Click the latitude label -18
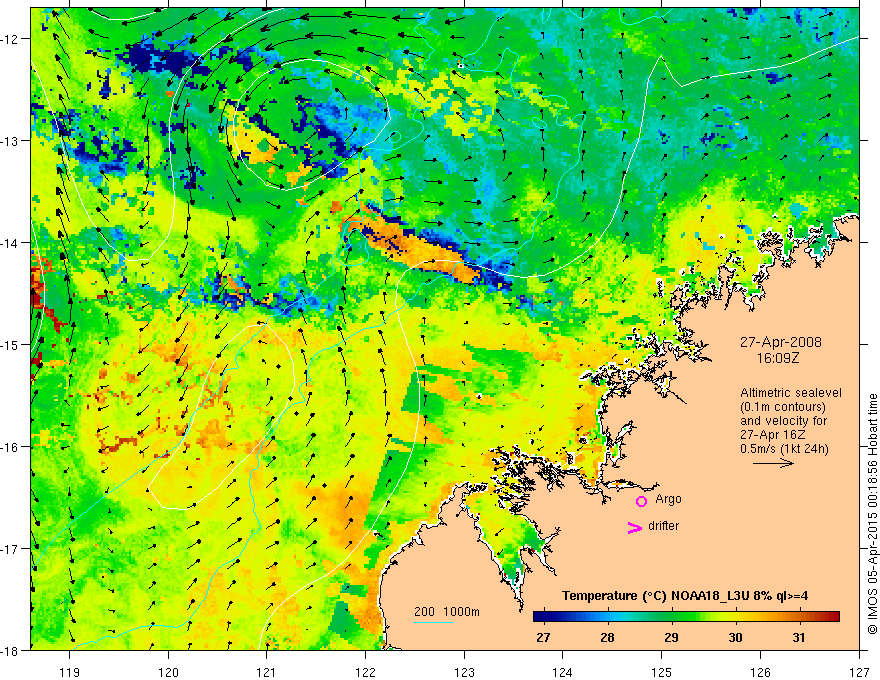The image size is (880, 680). click(10, 651)
